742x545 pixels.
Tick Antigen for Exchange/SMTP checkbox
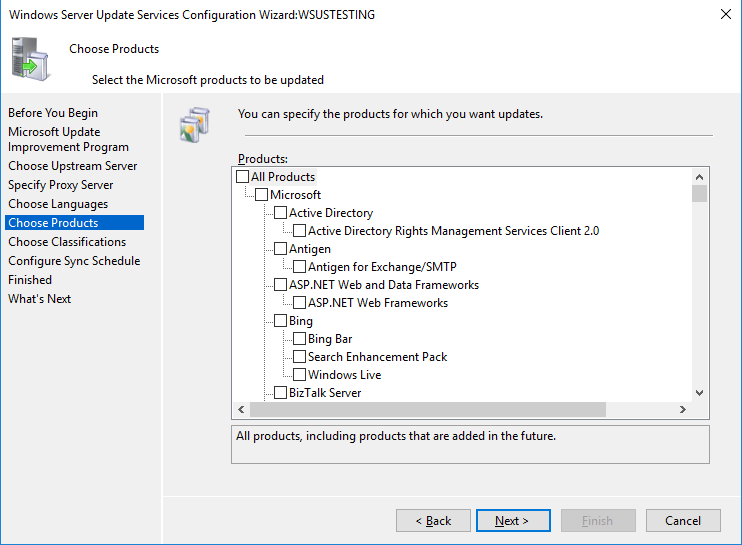[x=299, y=266]
